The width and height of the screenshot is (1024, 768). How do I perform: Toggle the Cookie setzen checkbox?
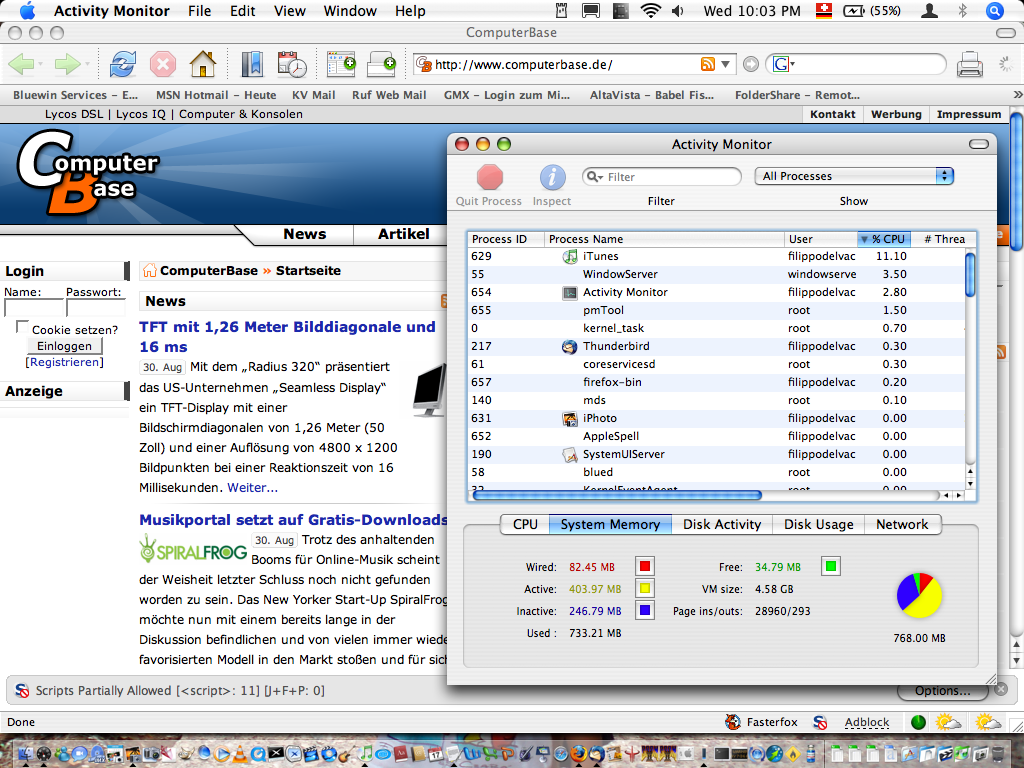tap(22, 326)
